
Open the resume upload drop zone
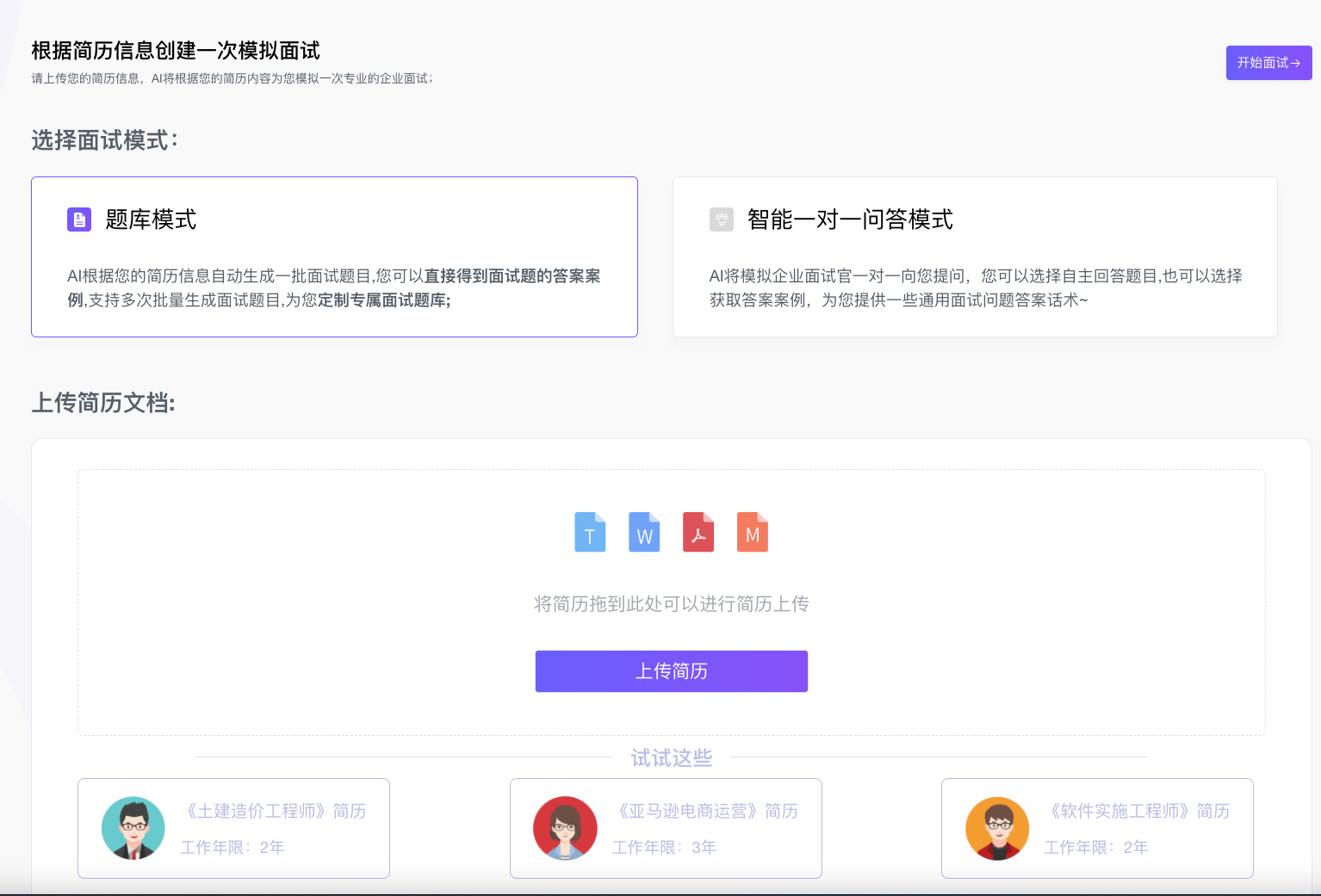pos(672,602)
